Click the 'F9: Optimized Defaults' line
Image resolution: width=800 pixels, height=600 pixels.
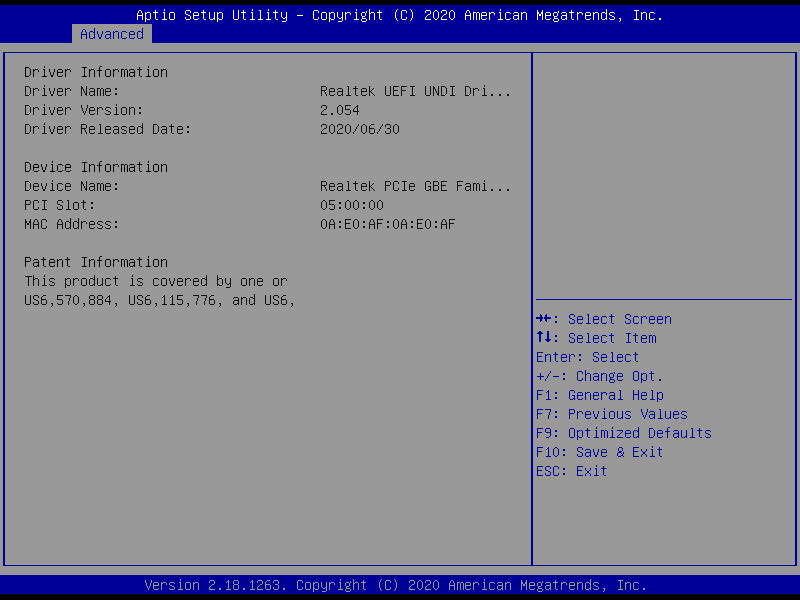coord(624,433)
